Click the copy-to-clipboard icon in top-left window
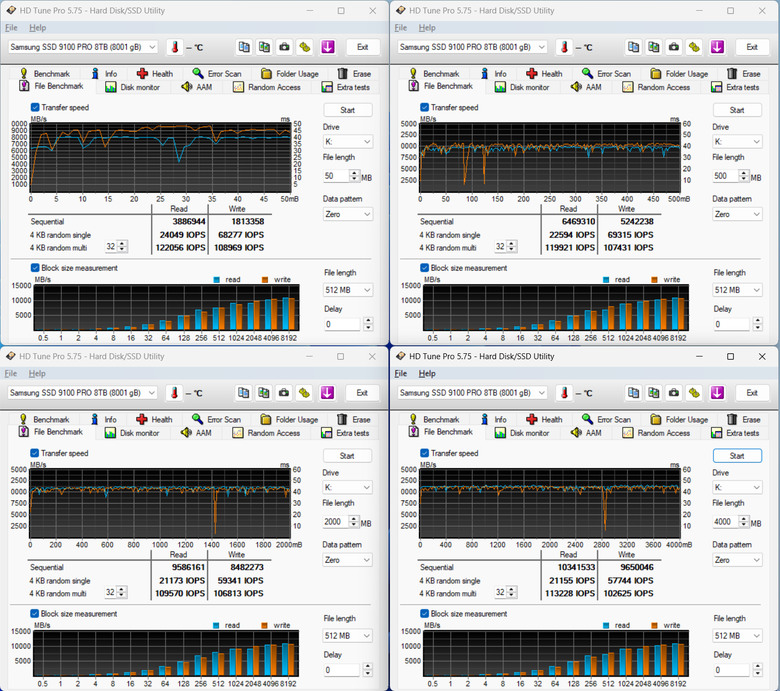 coord(244,47)
